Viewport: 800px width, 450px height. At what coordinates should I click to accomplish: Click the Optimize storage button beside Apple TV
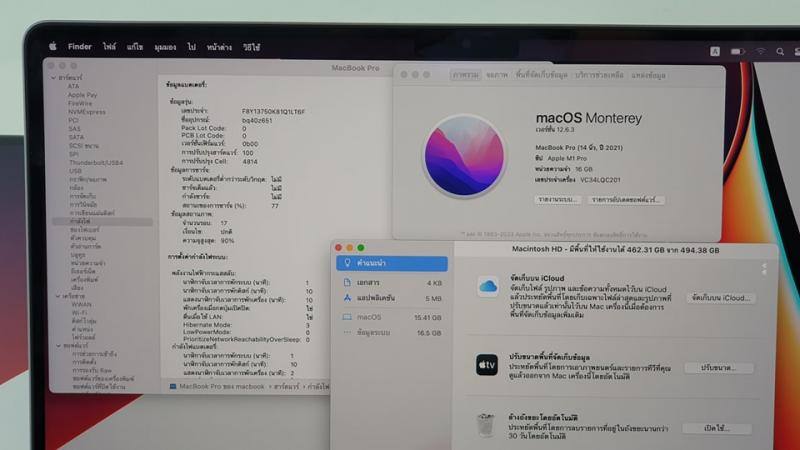(718, 368)
